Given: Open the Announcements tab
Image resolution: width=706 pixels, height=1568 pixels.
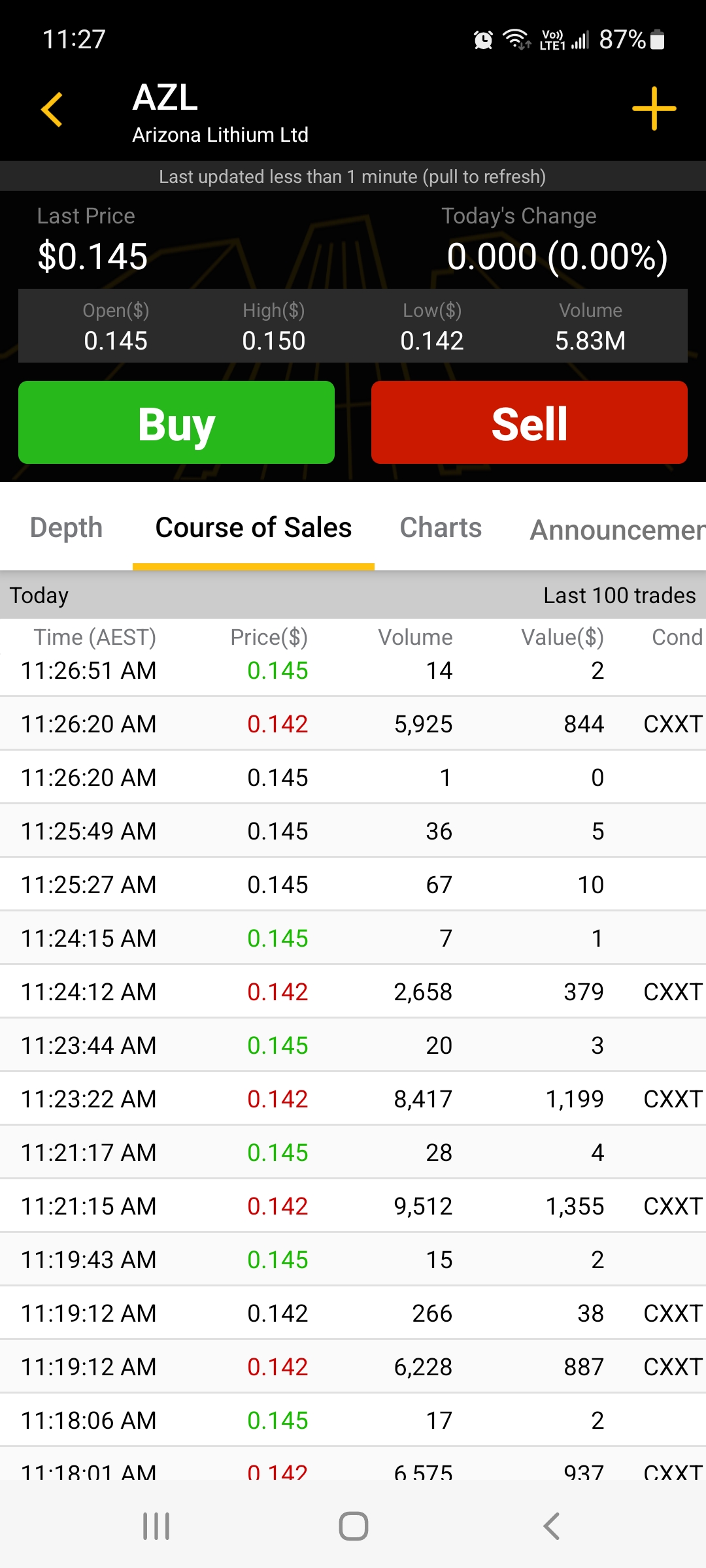Looking at the screenshot, I should (x=618, y=530).
